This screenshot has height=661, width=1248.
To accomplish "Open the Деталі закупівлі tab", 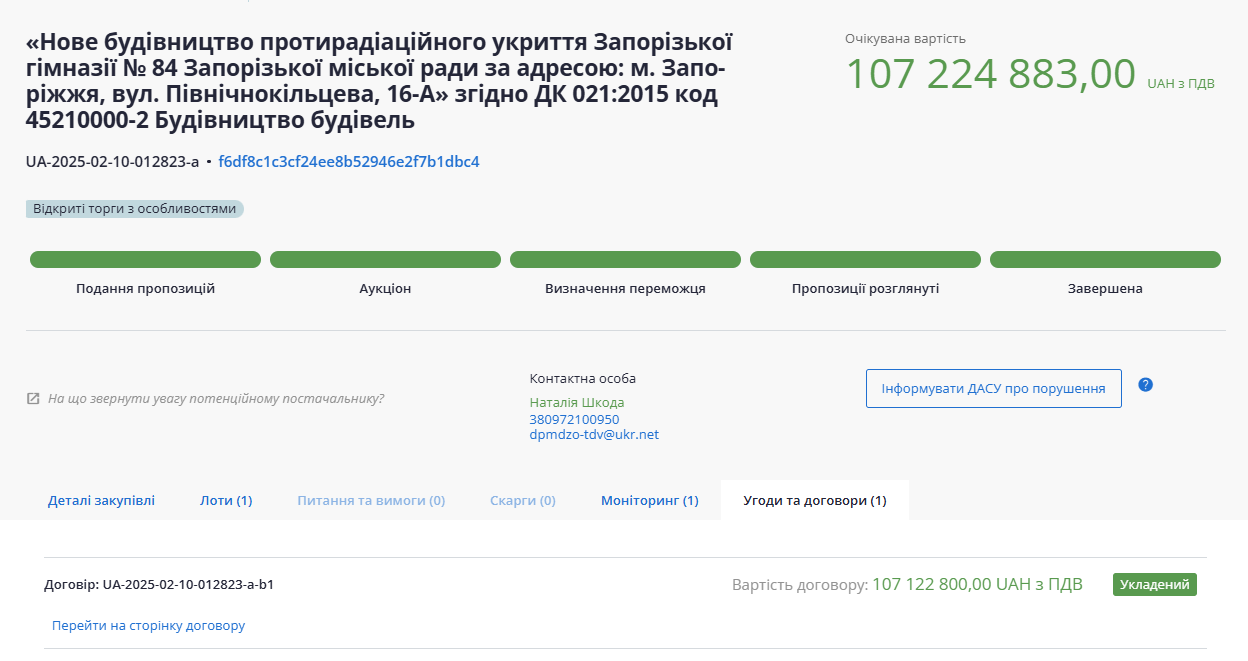I will point(101,500).
